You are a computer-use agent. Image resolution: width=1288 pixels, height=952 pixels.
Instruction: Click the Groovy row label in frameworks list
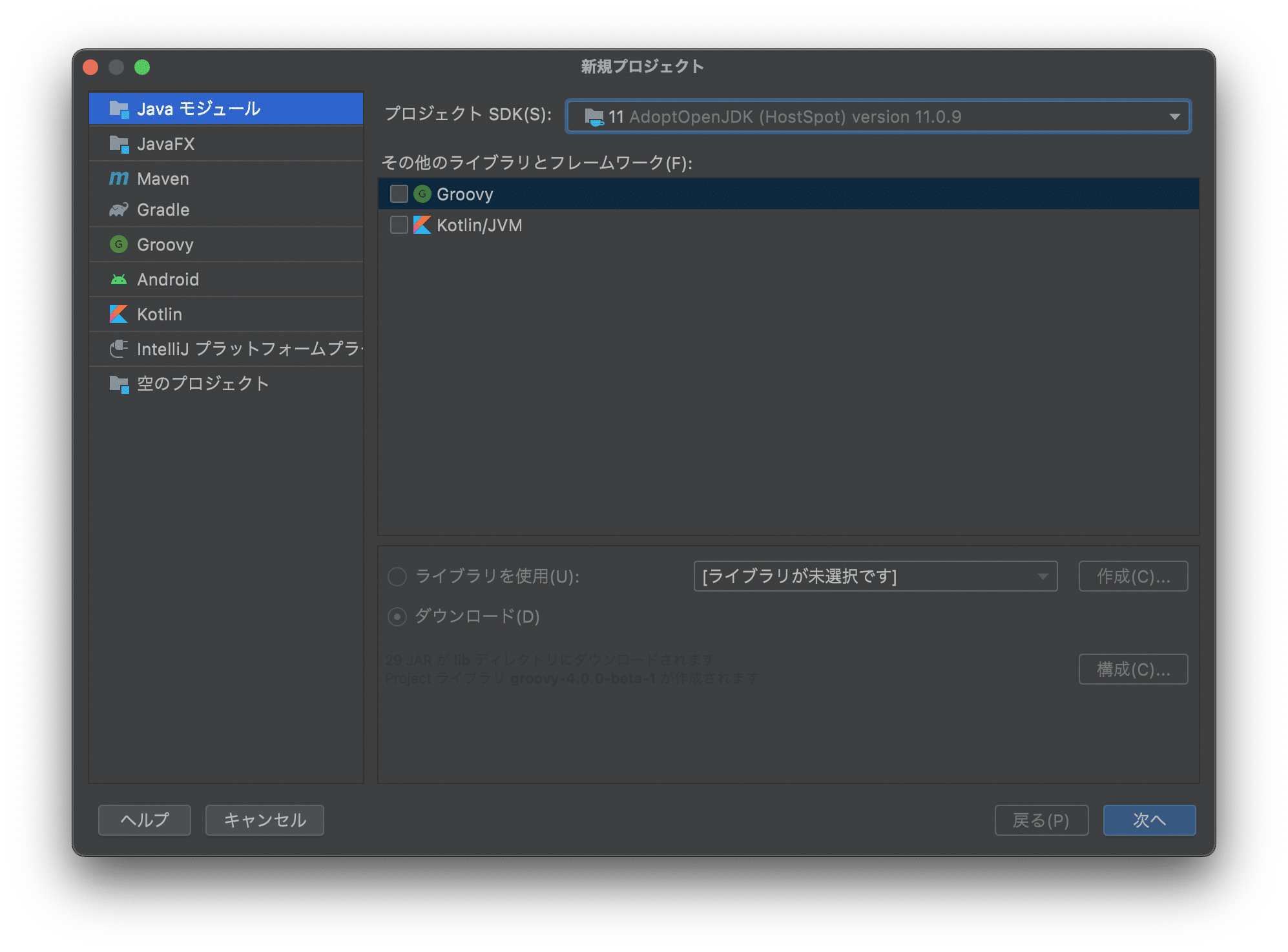465,194
